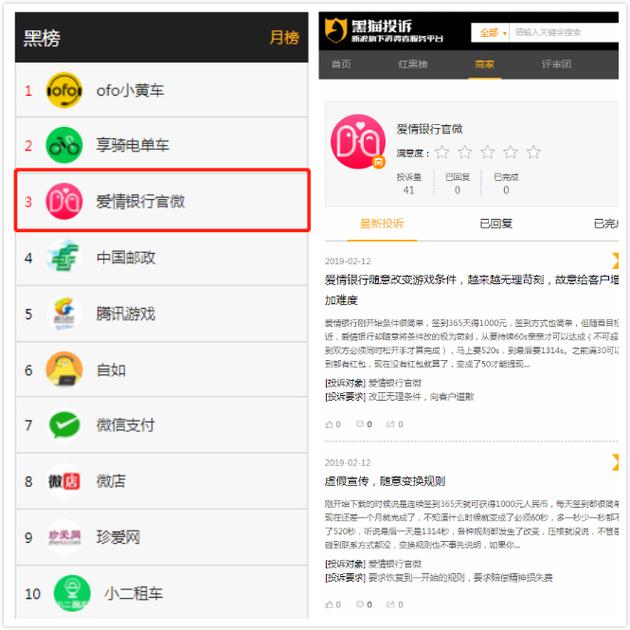630x630 pixels.
Task: Select the 腾讯游戏 logo icon
Action: point(64,313)
